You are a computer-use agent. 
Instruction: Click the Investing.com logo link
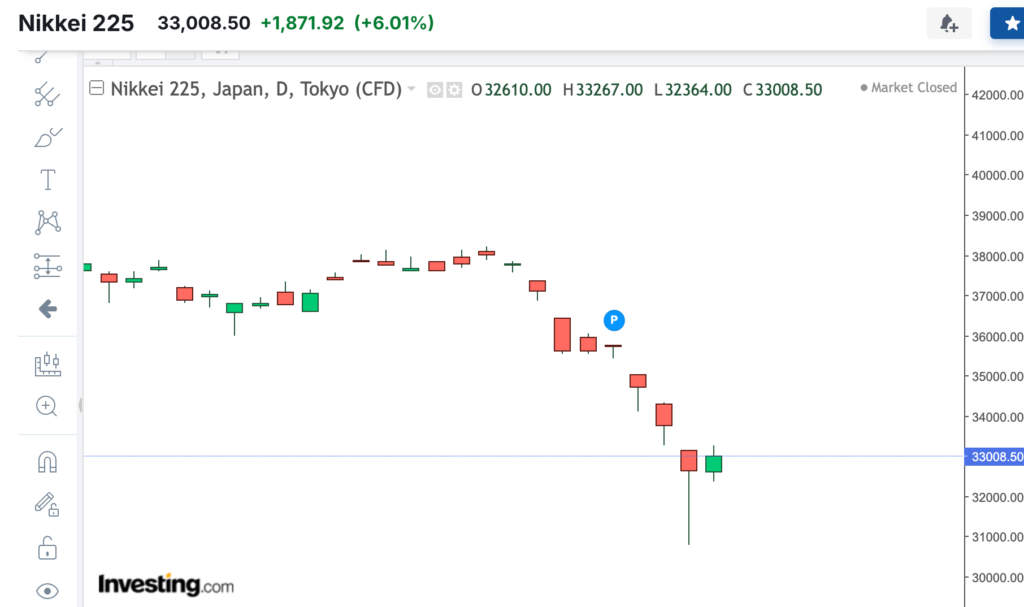coord(165,584)
